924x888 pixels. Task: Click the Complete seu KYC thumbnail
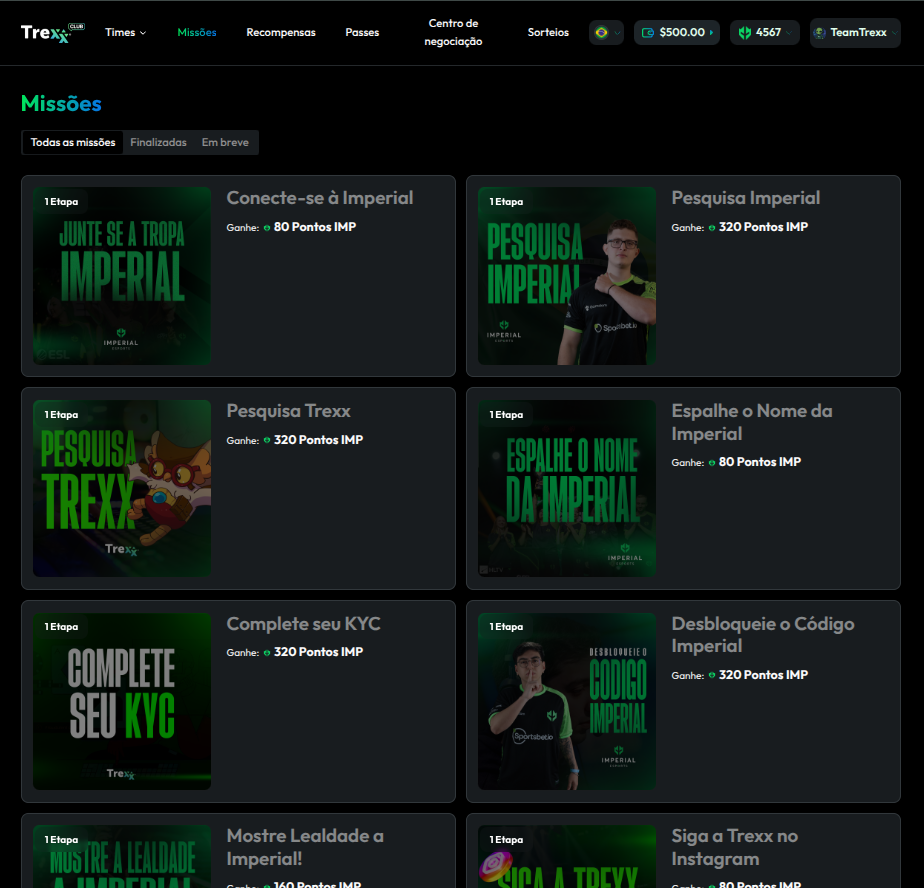[x=122, y=701]
